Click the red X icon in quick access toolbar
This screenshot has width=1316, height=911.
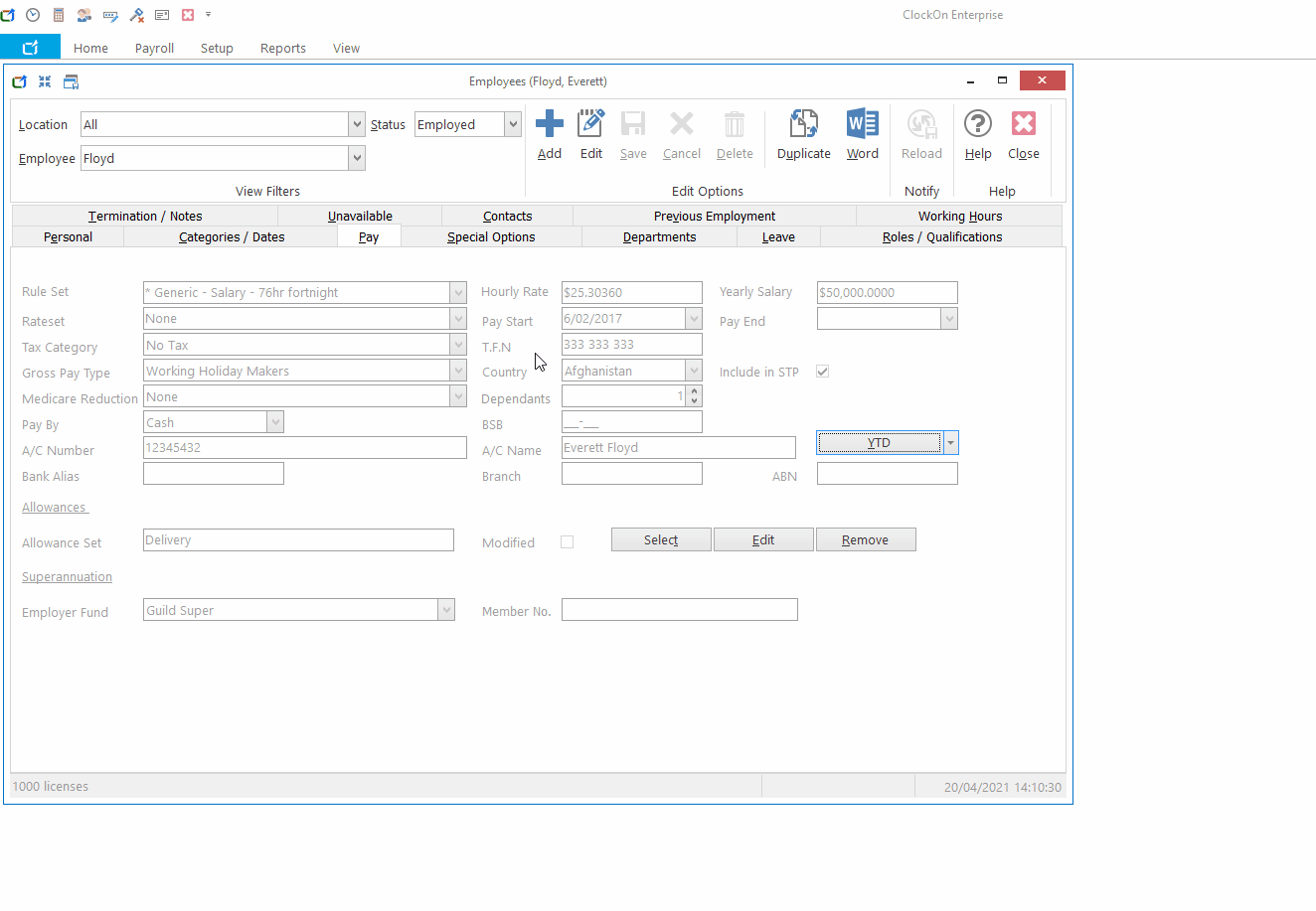[187, 15]
